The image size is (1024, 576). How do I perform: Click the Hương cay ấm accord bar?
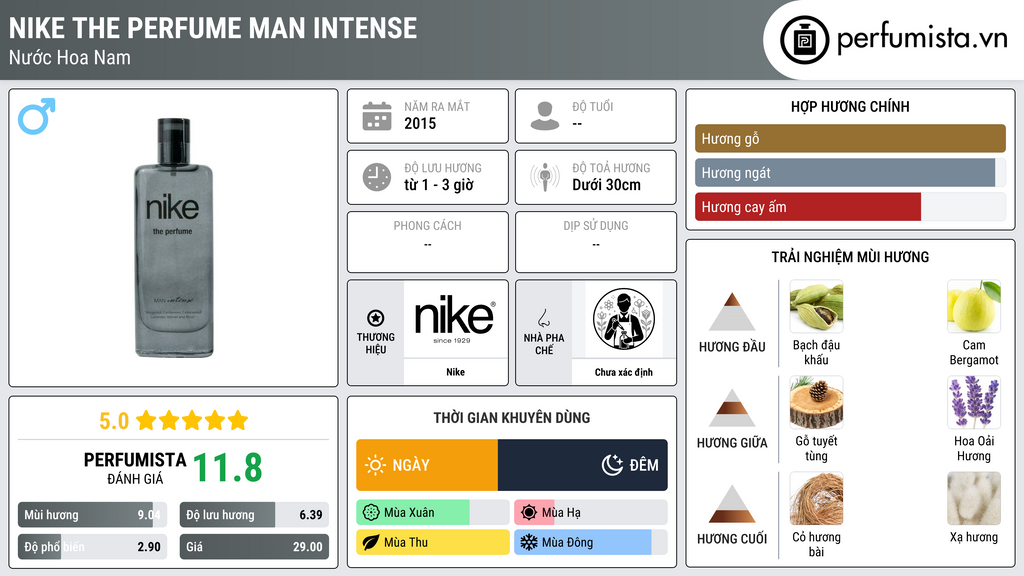pyautogui.click(x=850, y=207)
